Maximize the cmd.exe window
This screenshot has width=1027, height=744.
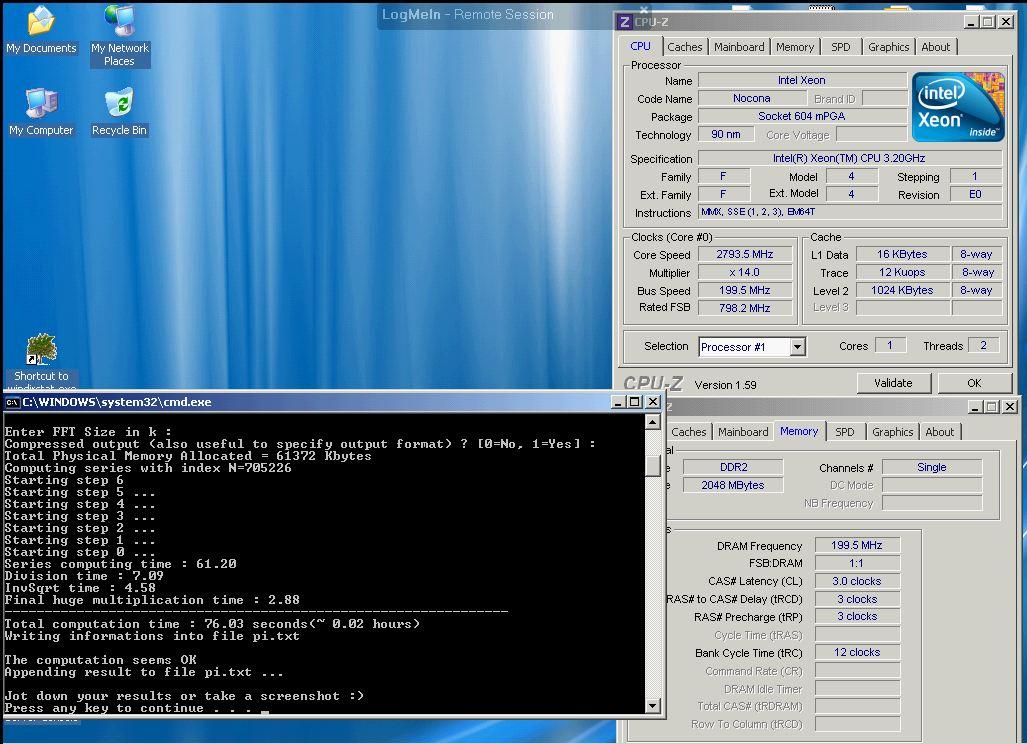[634, 402]
